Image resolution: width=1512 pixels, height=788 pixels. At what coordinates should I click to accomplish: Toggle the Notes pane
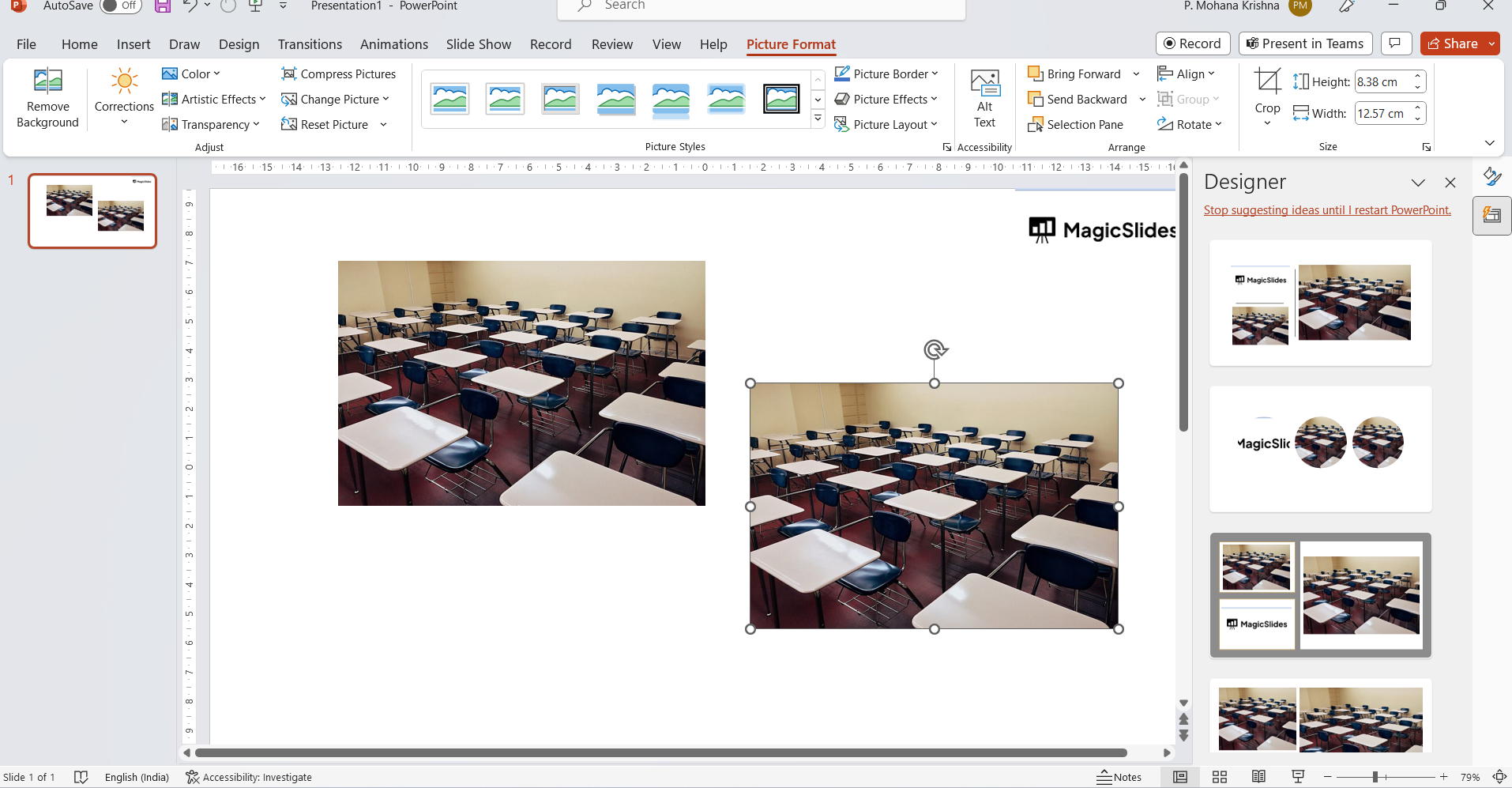click(1119, 777)
